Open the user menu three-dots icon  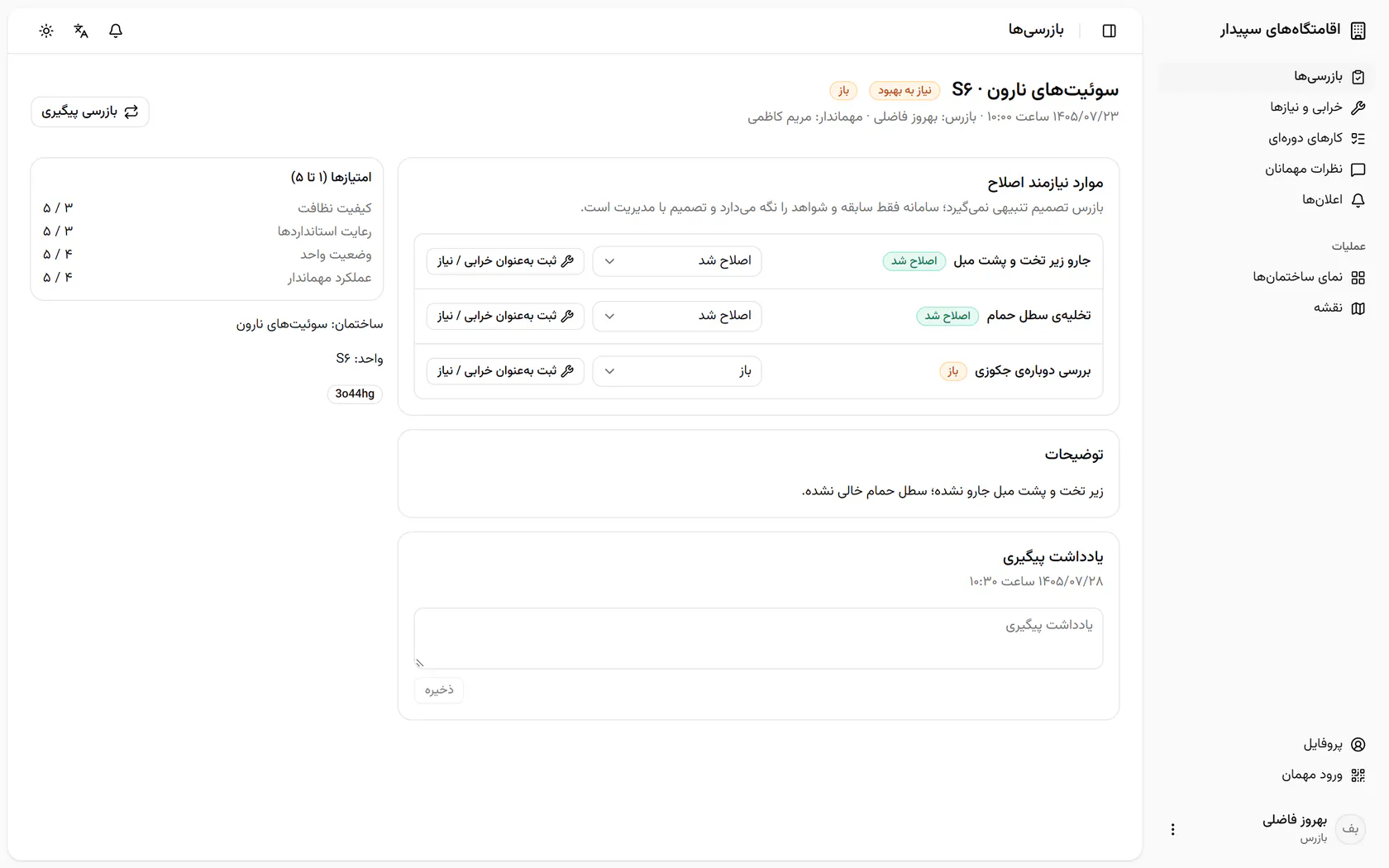click(x=1172, y=829)
